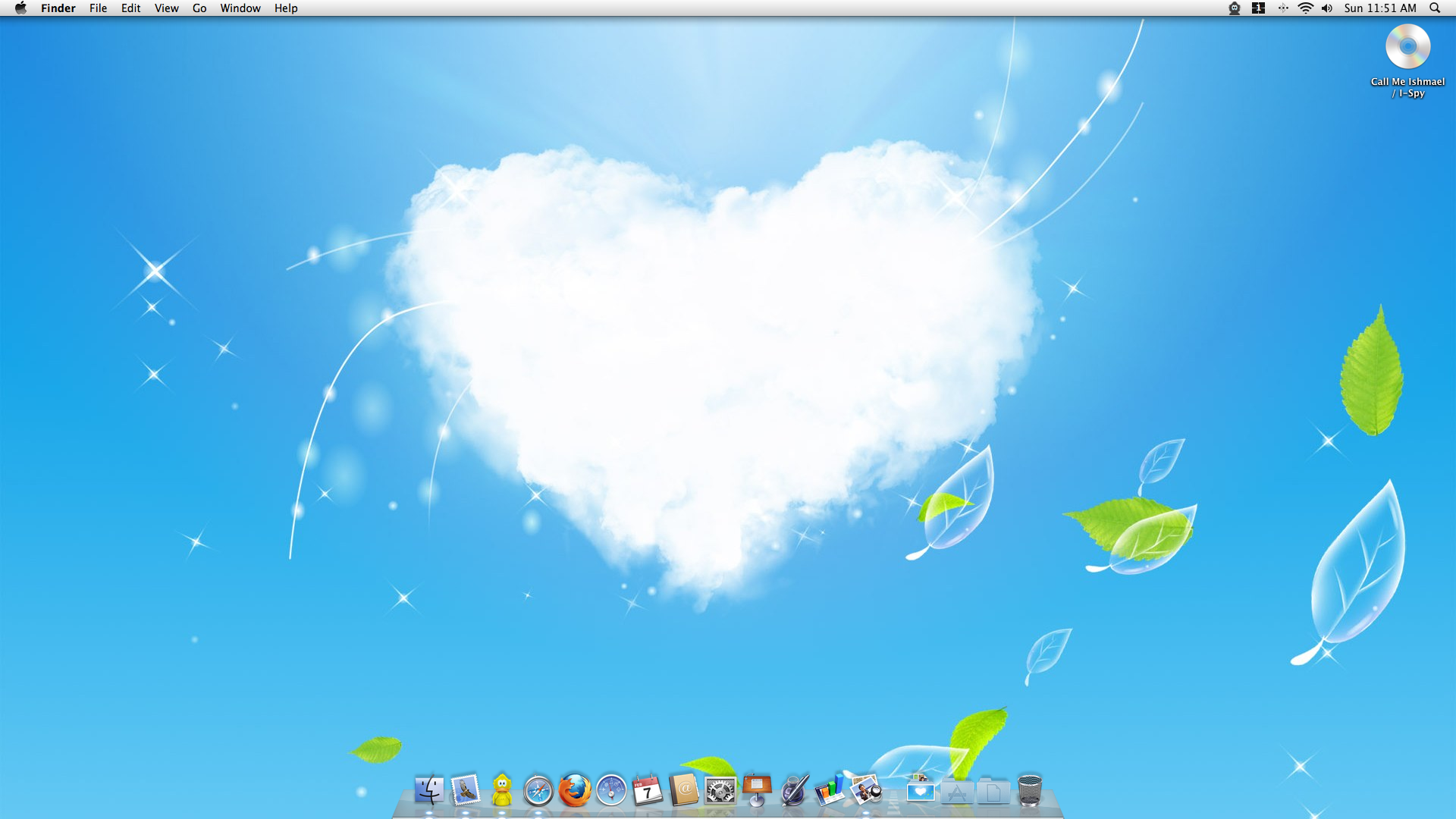Open the Trash in the dock
Viewport: 1456px width, 819px height.
click(1029, 791)
